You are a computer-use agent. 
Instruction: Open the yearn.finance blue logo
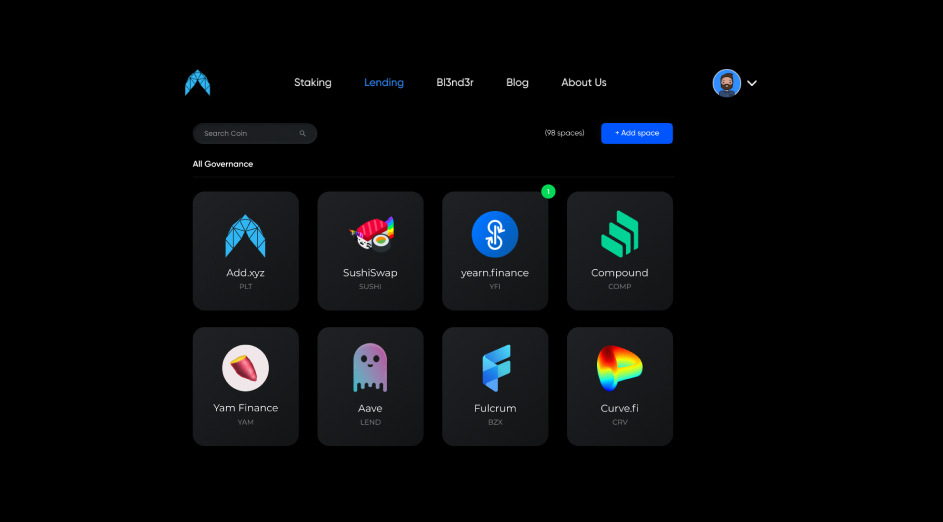point(495,235)
